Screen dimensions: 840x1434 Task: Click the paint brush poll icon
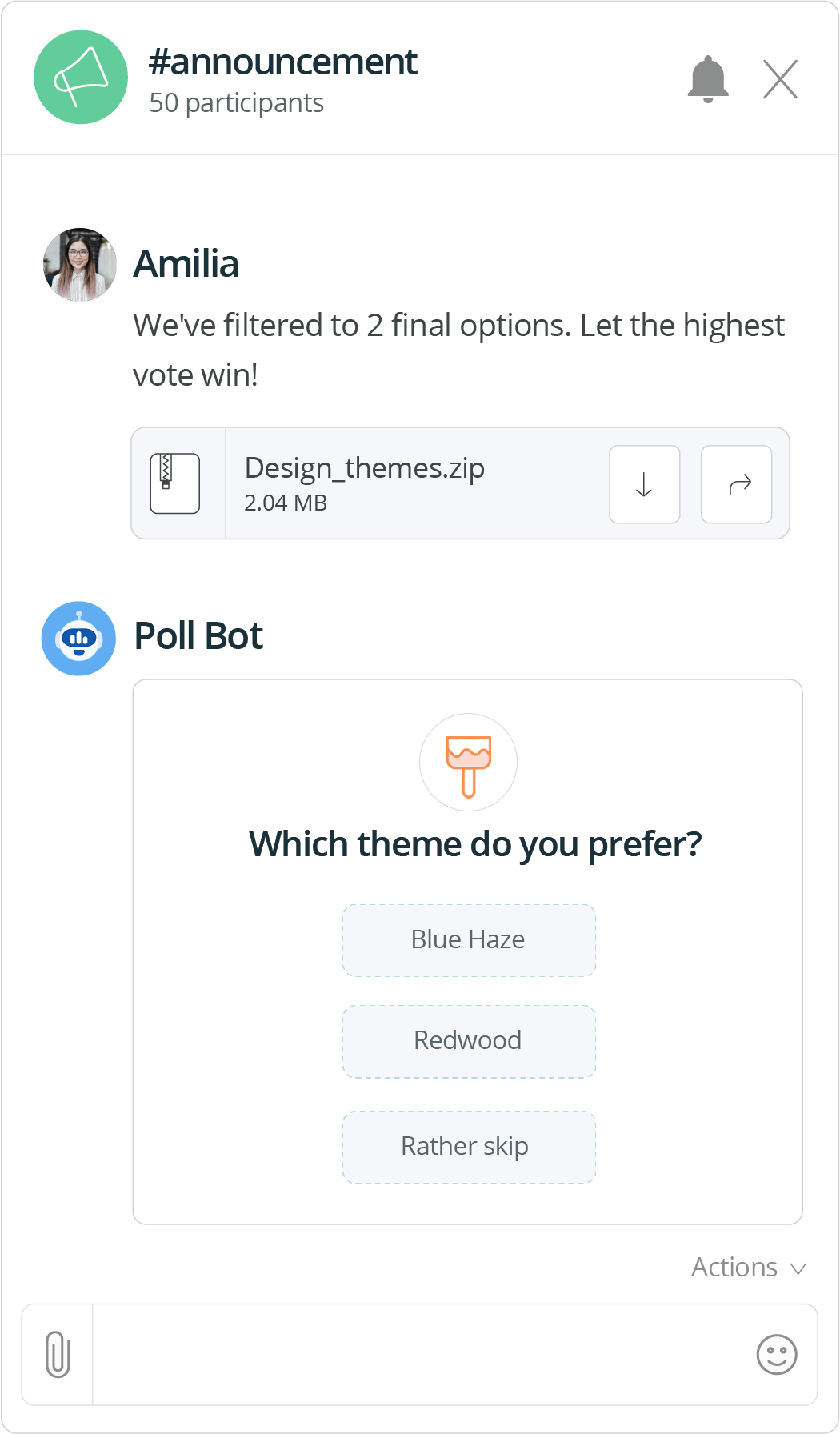coord(468,763)
